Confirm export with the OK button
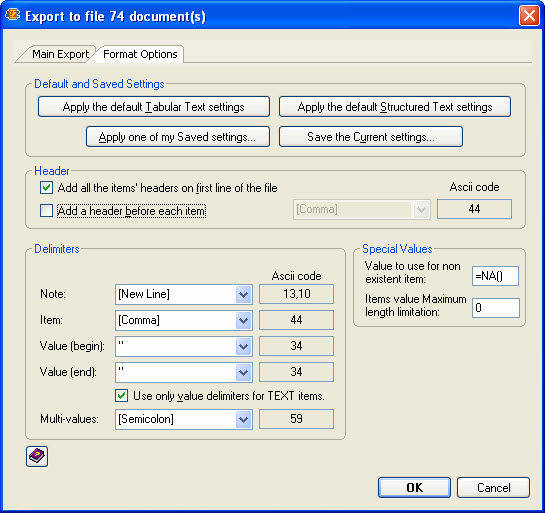The height and width of the screenshot is (513, 545). 414,487
